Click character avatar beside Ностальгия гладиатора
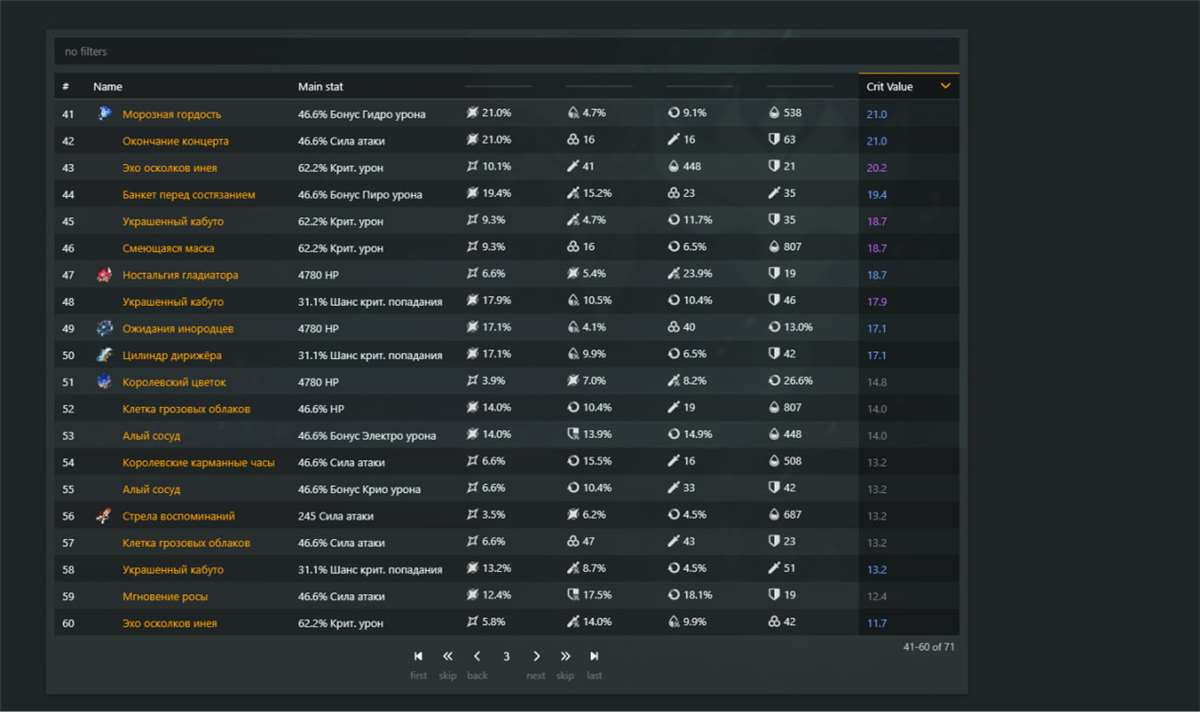The width and height of the screenshot is (1200, 712). 104,275
